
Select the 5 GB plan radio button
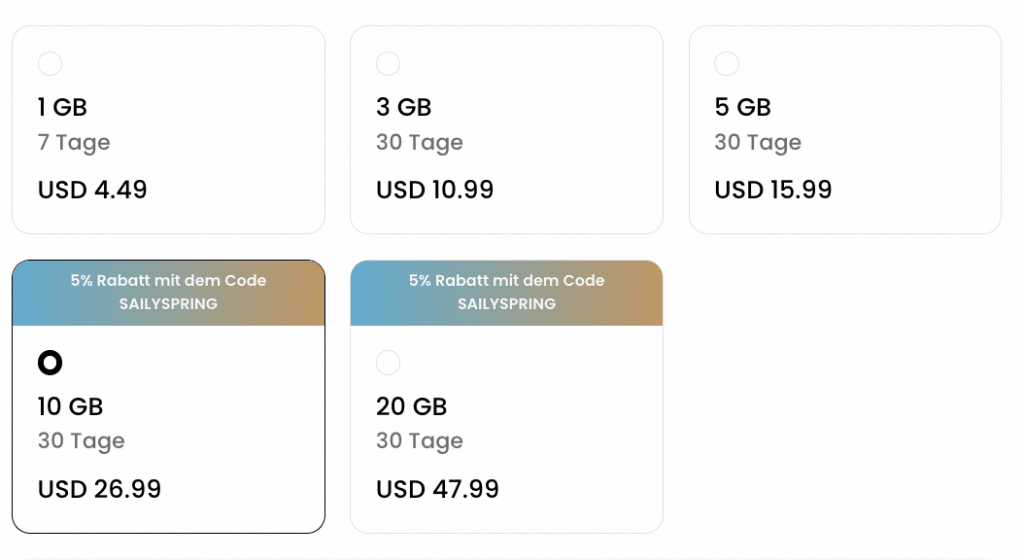click(726, 64)
